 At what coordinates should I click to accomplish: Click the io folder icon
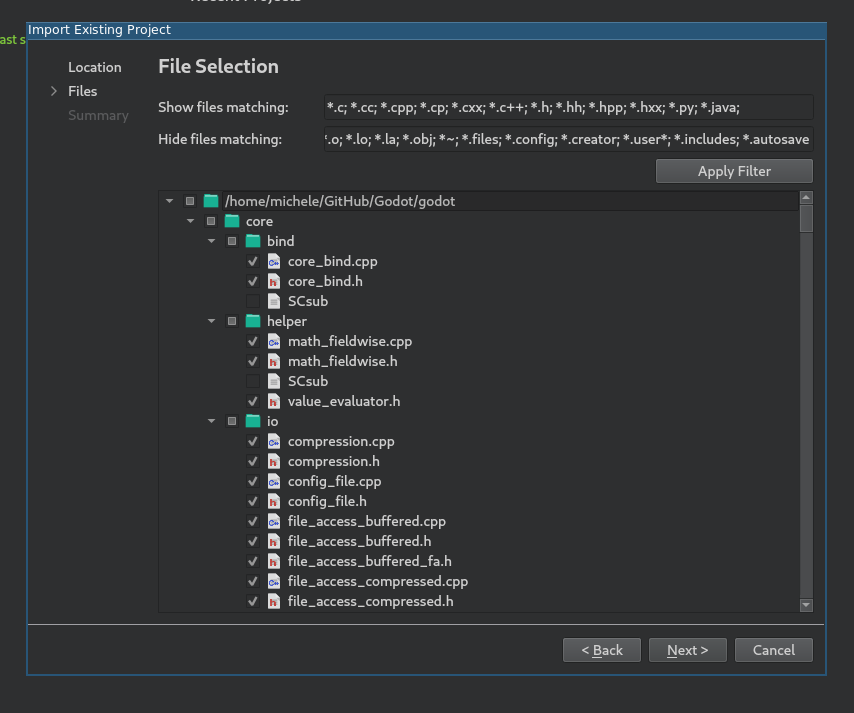[253, 421]
